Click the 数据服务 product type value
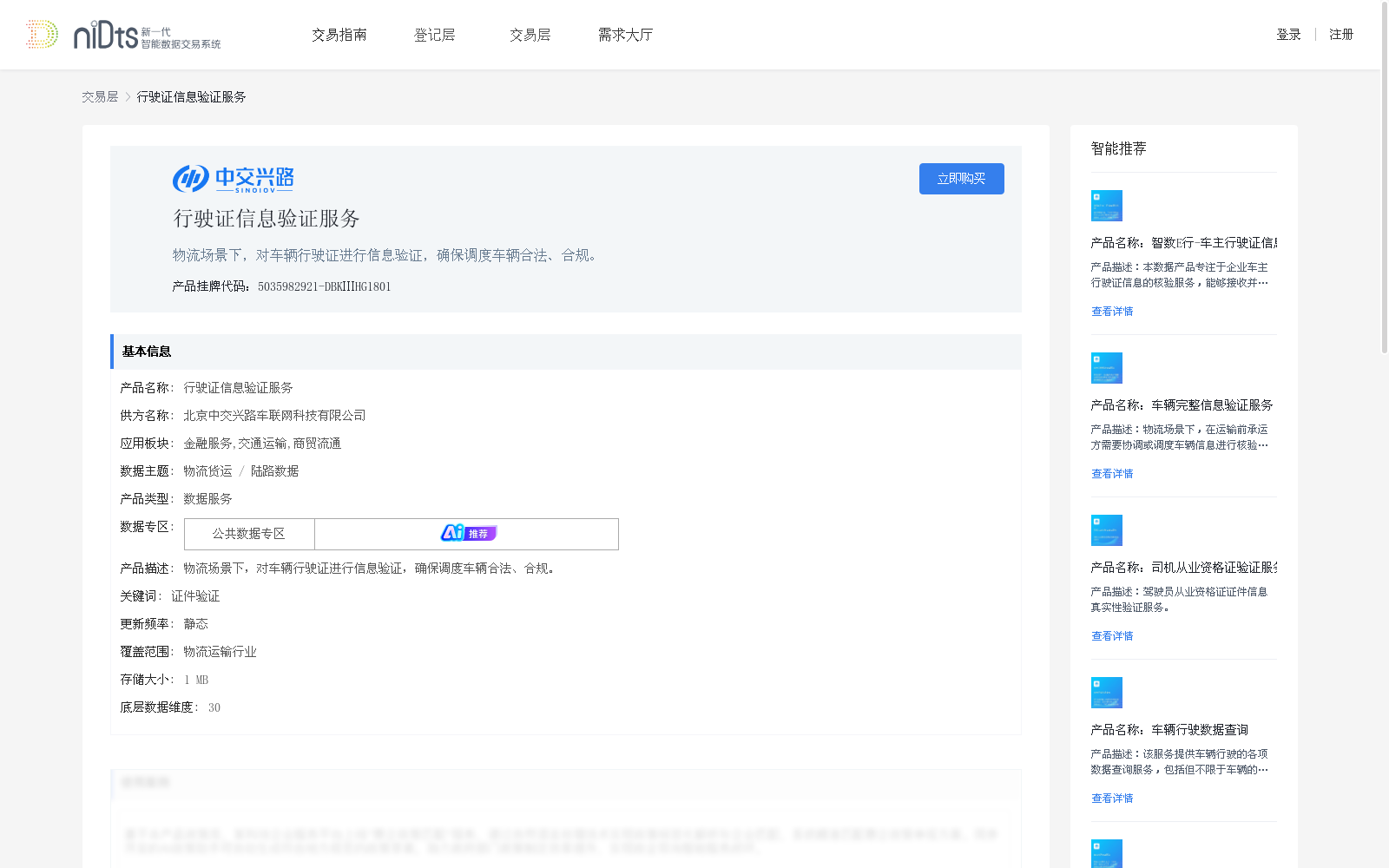Image resolution: width=1389 pixels, height=868 pixels. pyautogui.click(x=207, y=499)
